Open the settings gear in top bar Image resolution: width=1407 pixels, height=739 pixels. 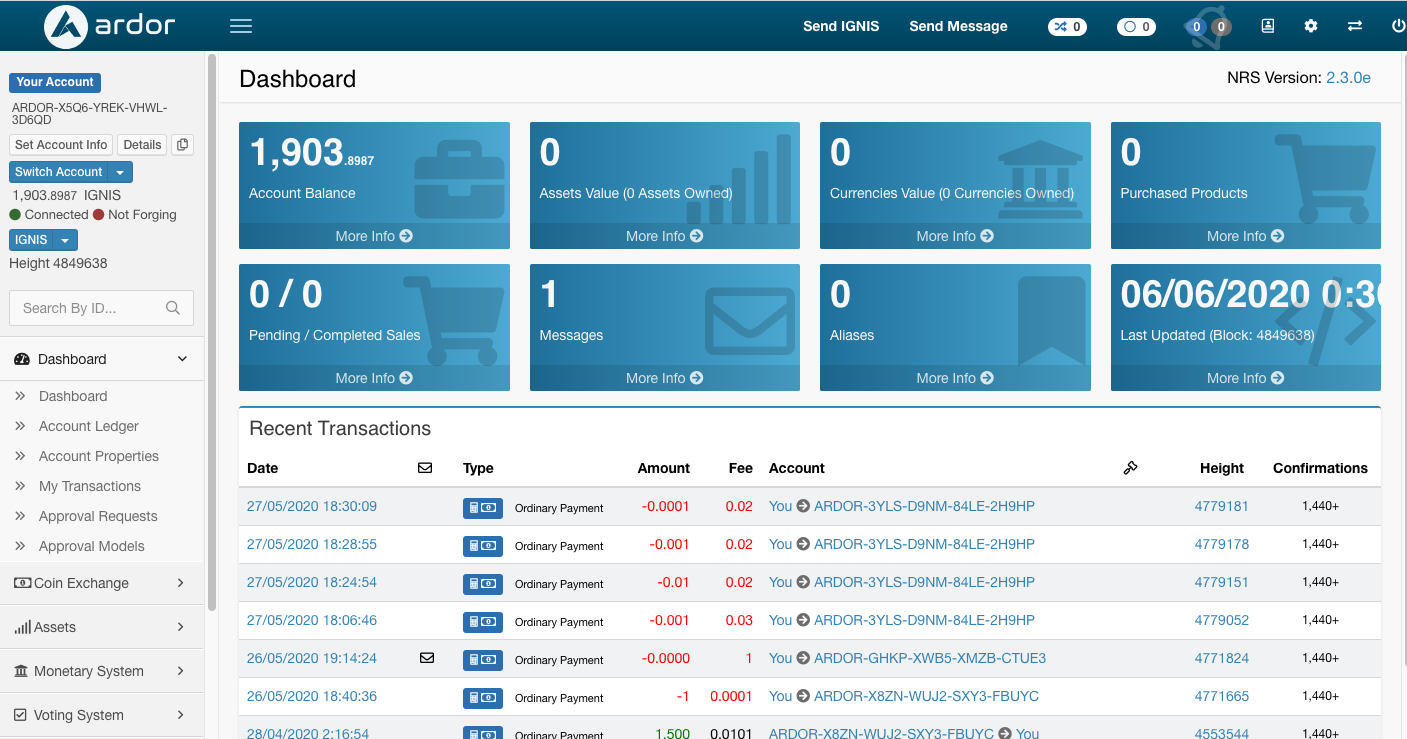pyautogui.click(x=1311, y=26)
